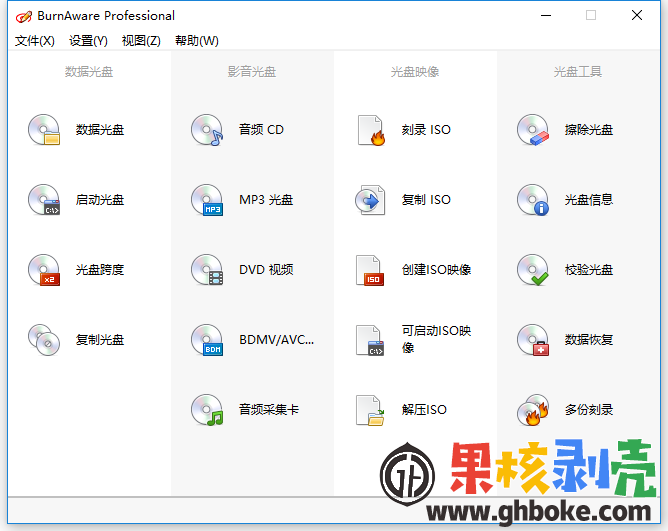Open the 文件(X) menu
668x531 pixels.
35,41
